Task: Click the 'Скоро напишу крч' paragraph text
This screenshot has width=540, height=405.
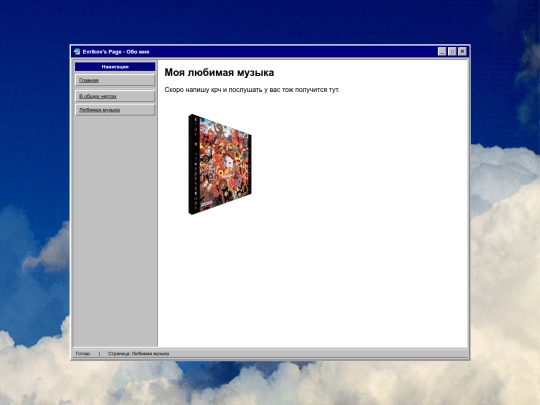Action: [x=252, y=90]
